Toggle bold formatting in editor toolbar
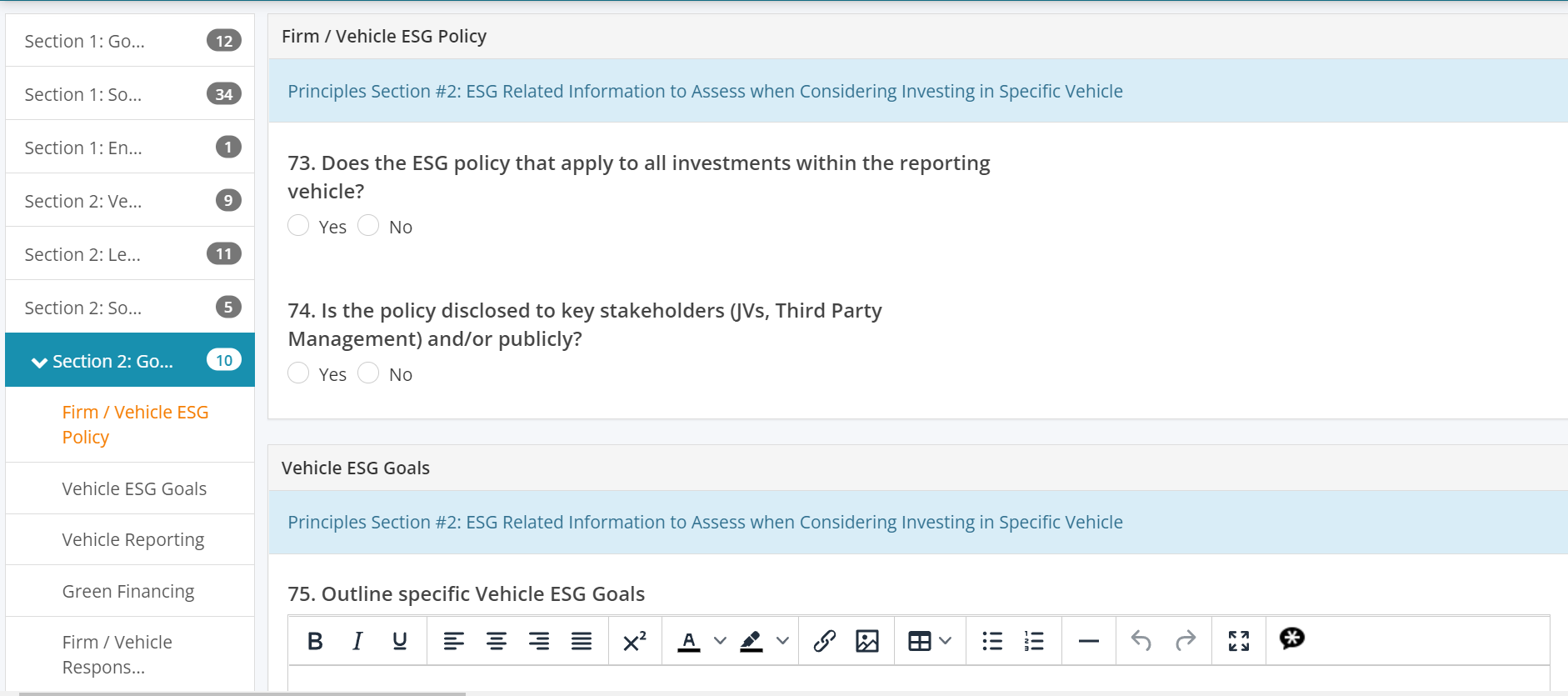Image resolution: width=1568 pixels, height=696 pixels. (x=315, y=641)
